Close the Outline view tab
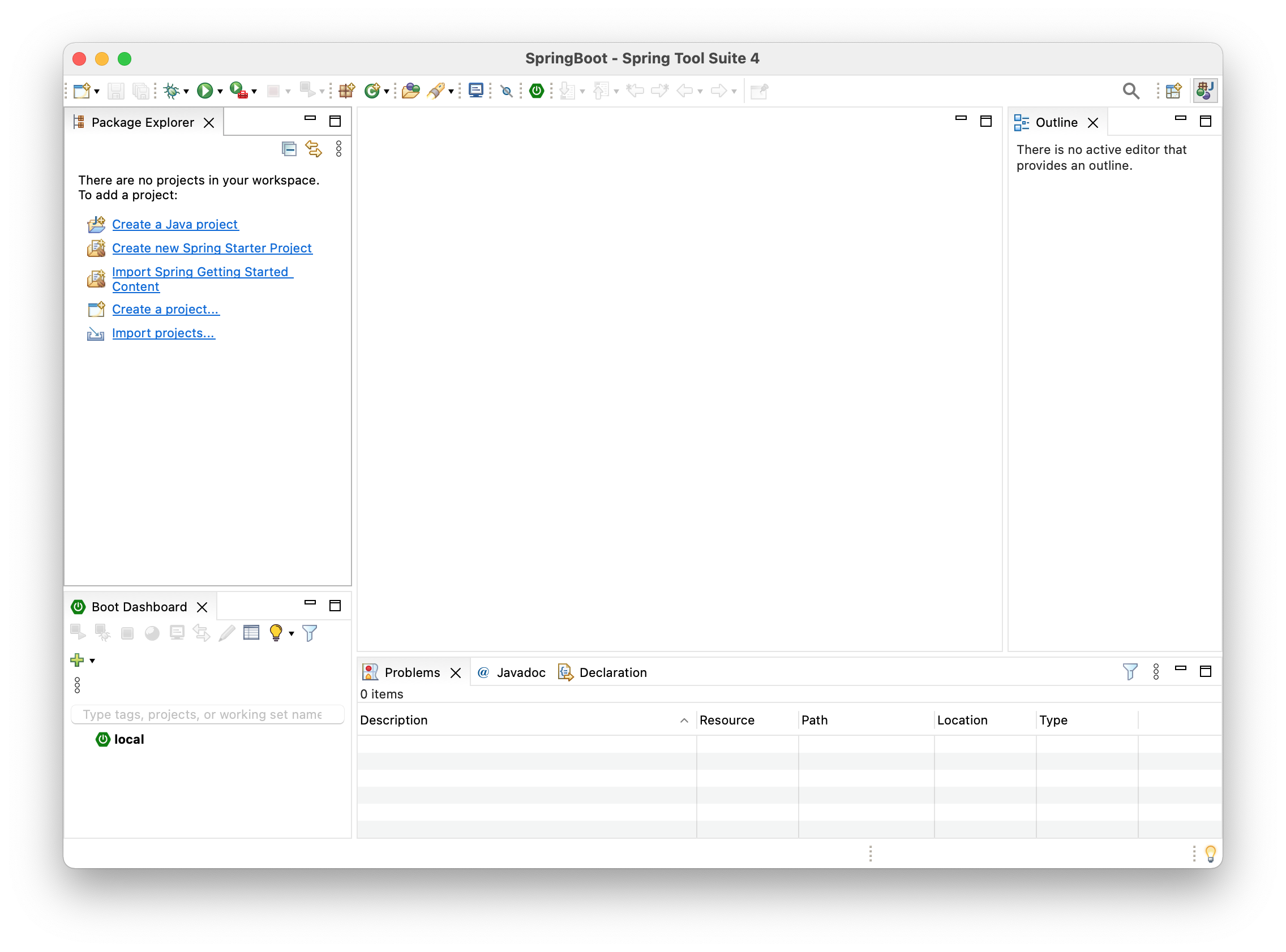Viewport: 1286px width, 952px height. (x=1092, y=123)
